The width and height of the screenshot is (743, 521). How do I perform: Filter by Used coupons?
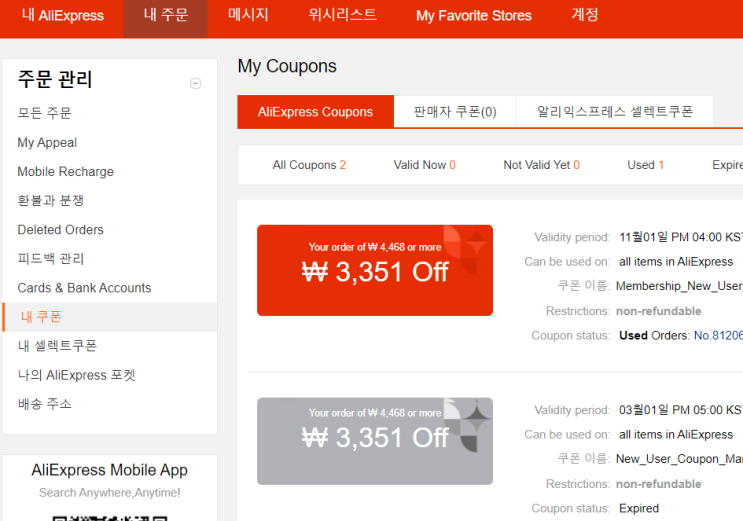[645, 165]
